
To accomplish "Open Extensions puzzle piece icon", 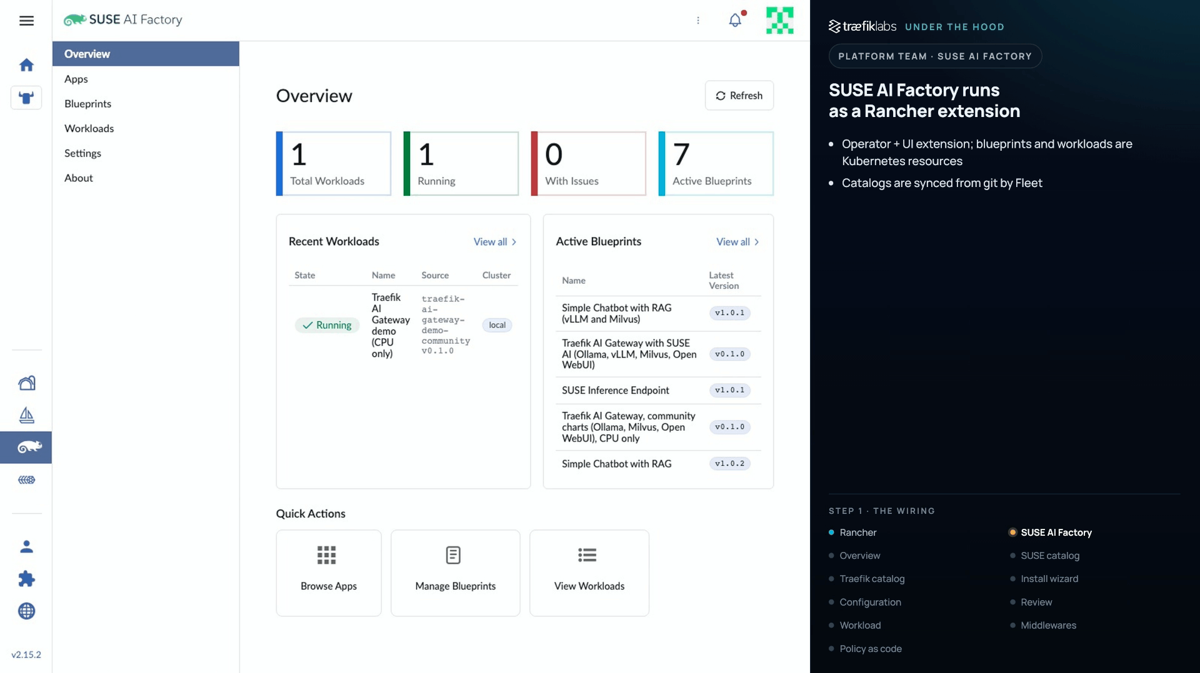I will pos(26,579).
